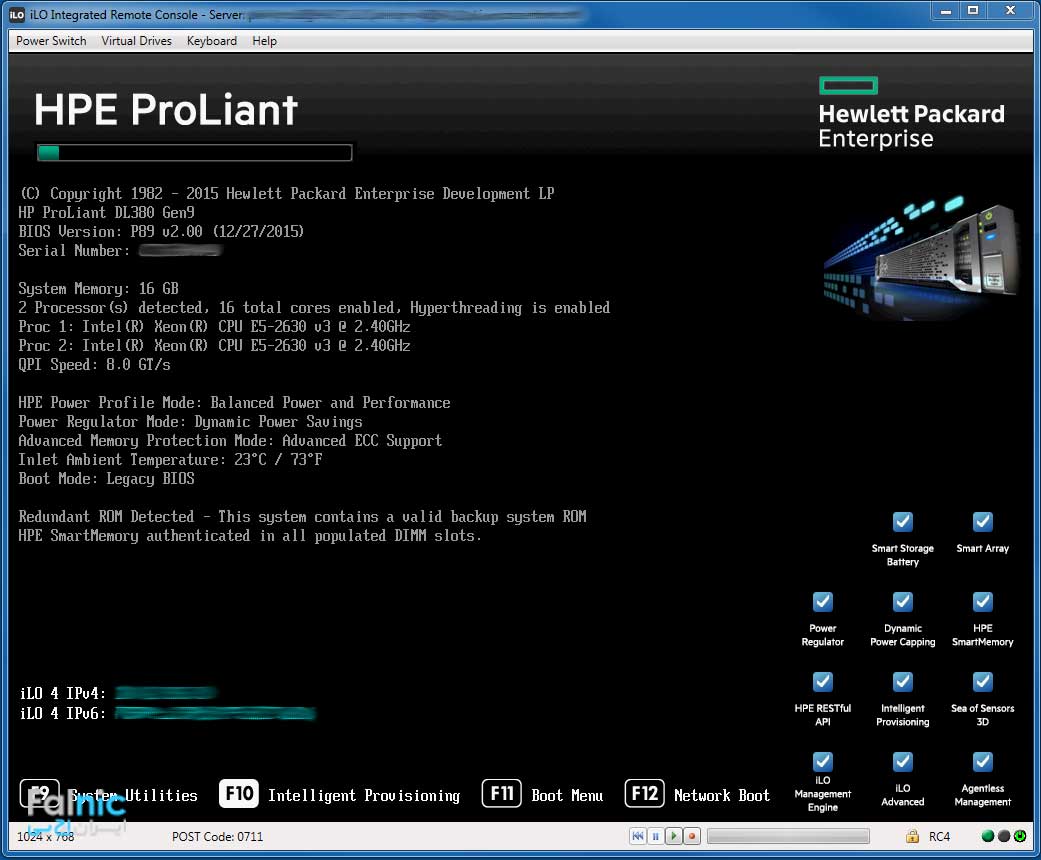Open the Virtual Drives menu

[x=137, y=41]
